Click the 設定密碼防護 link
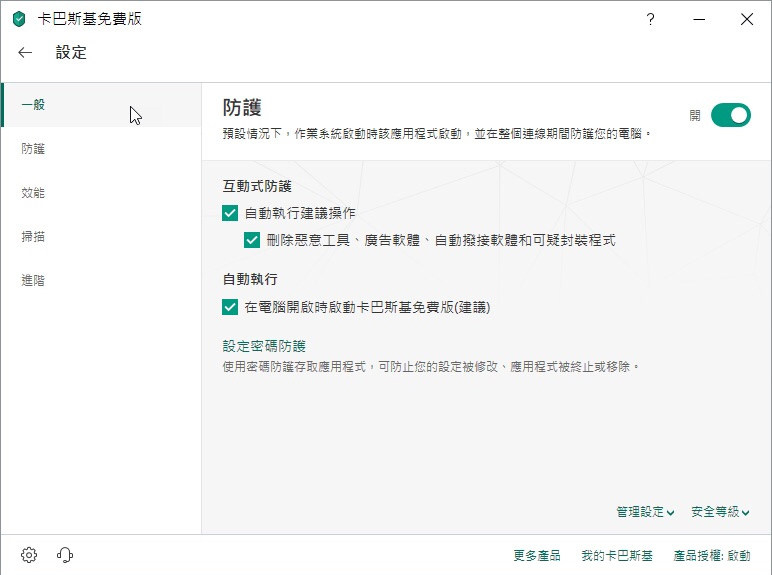 click(264, 346)
